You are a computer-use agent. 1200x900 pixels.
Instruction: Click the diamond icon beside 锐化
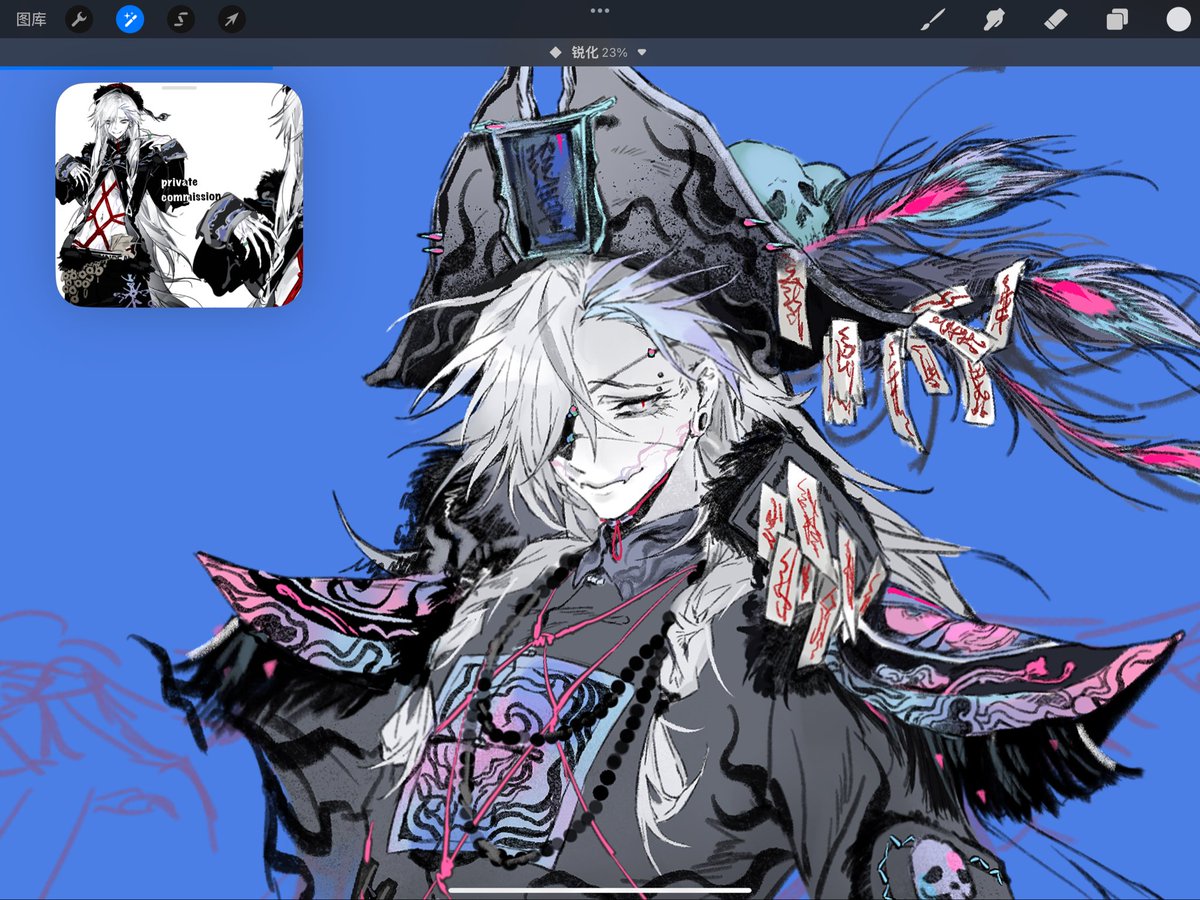(x=555, y=52)
